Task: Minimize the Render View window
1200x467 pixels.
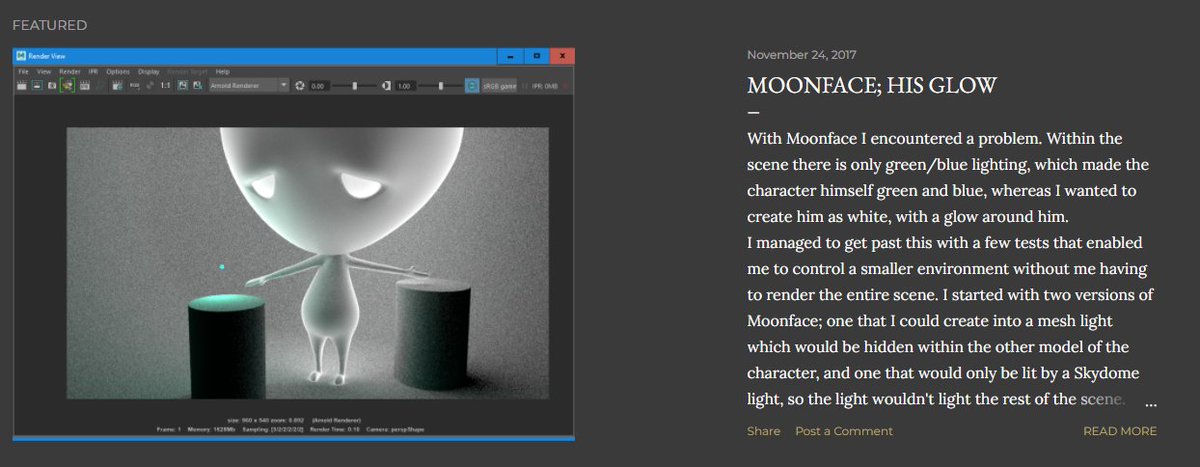Action: (x=510, y=56)
